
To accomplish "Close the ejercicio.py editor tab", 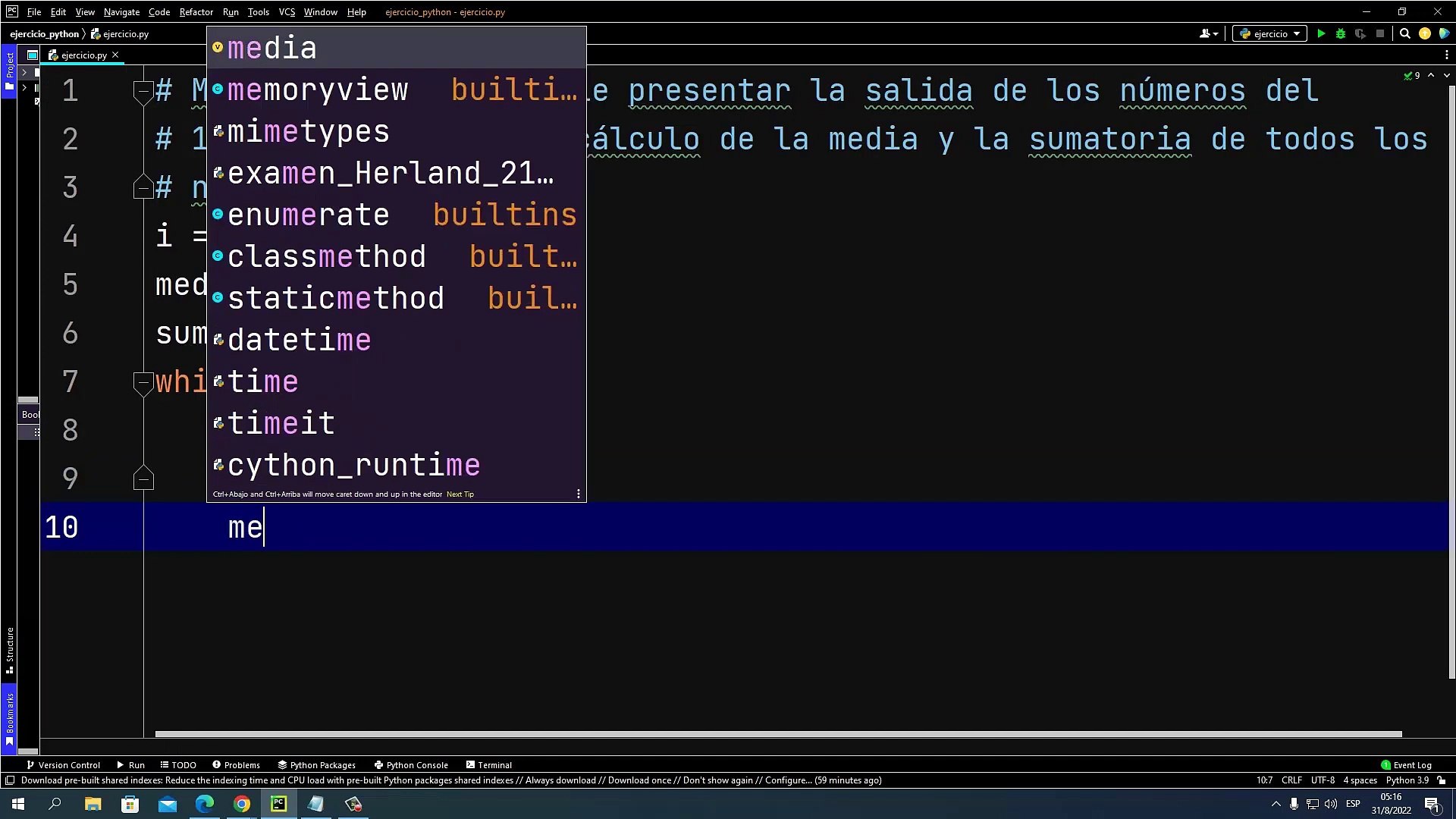I will coord(115,55).
